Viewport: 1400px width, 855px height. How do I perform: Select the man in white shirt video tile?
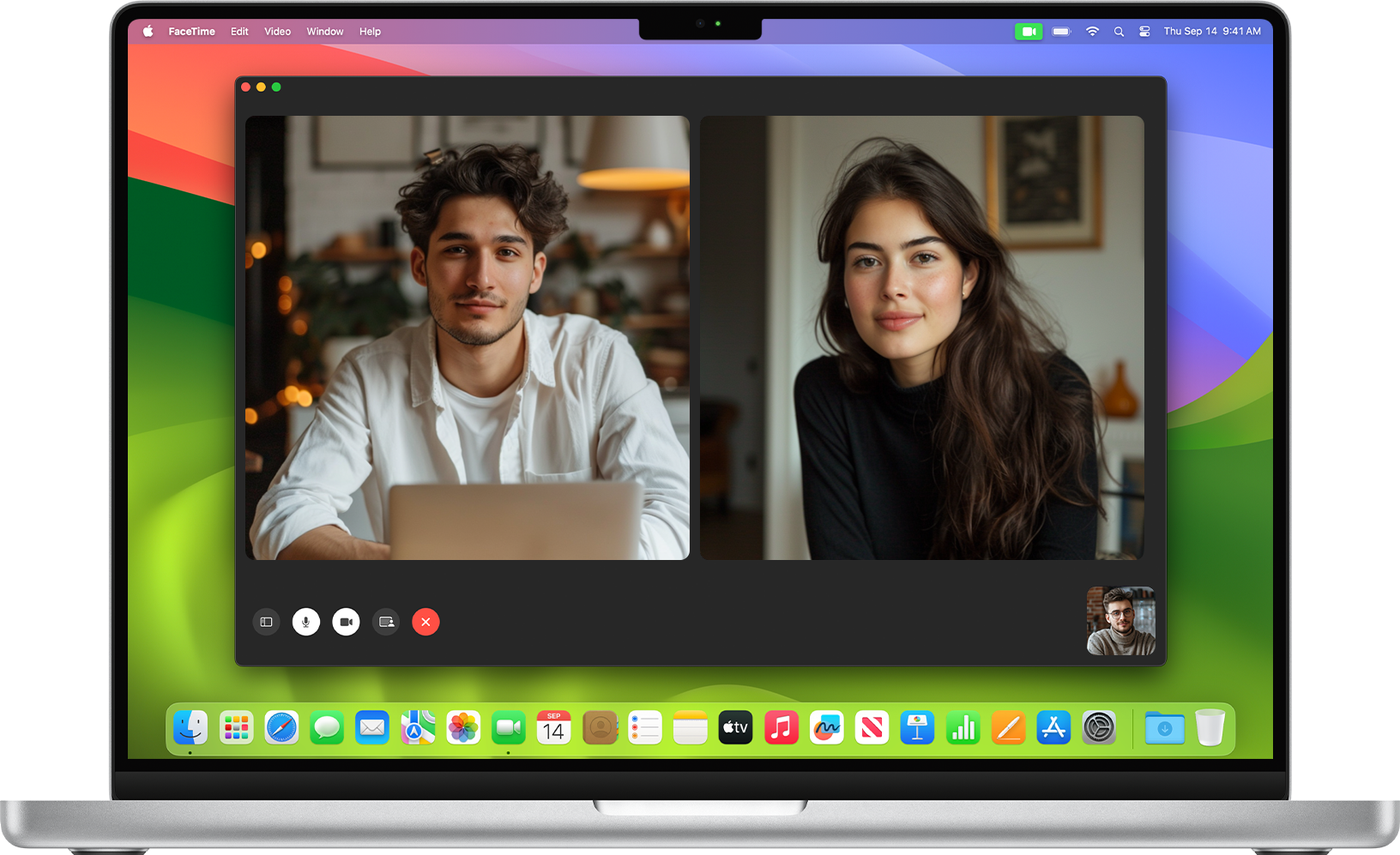pyautogui.click(x=468, y=338)
